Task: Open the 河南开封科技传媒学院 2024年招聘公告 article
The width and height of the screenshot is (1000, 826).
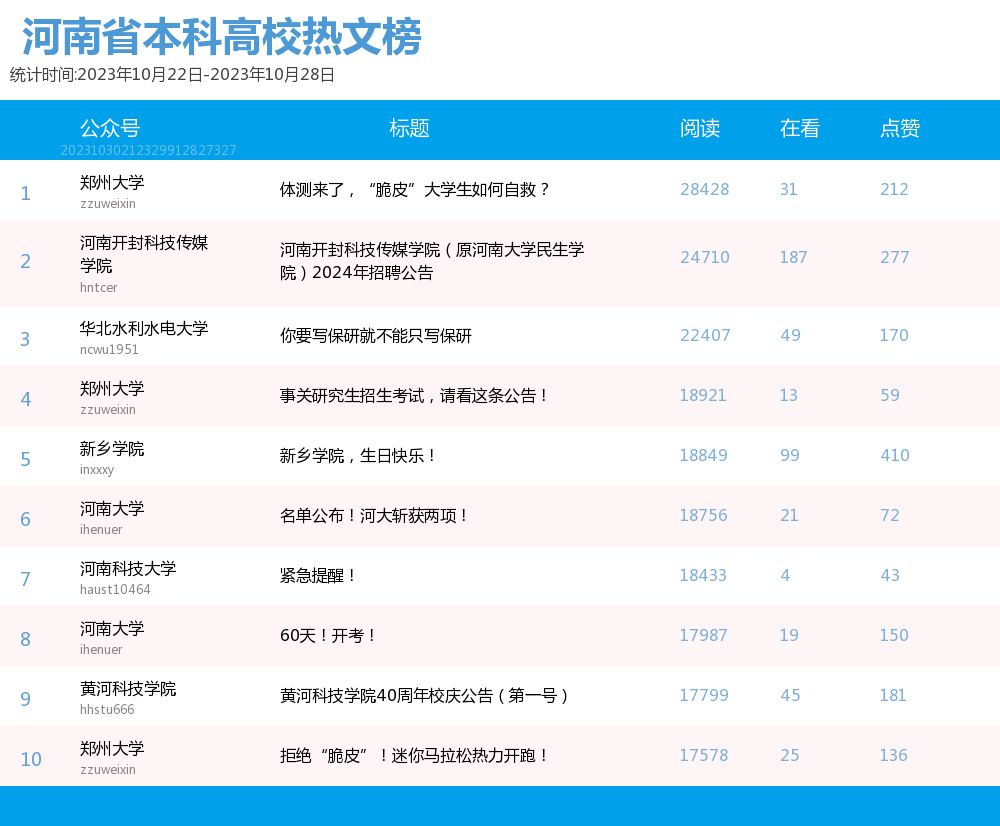Action: (x=432, y=261)
